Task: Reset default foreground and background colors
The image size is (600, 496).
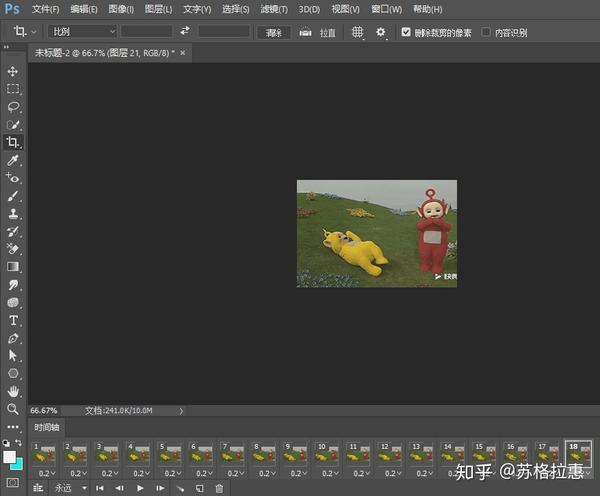Action: (x=7, y=443)
